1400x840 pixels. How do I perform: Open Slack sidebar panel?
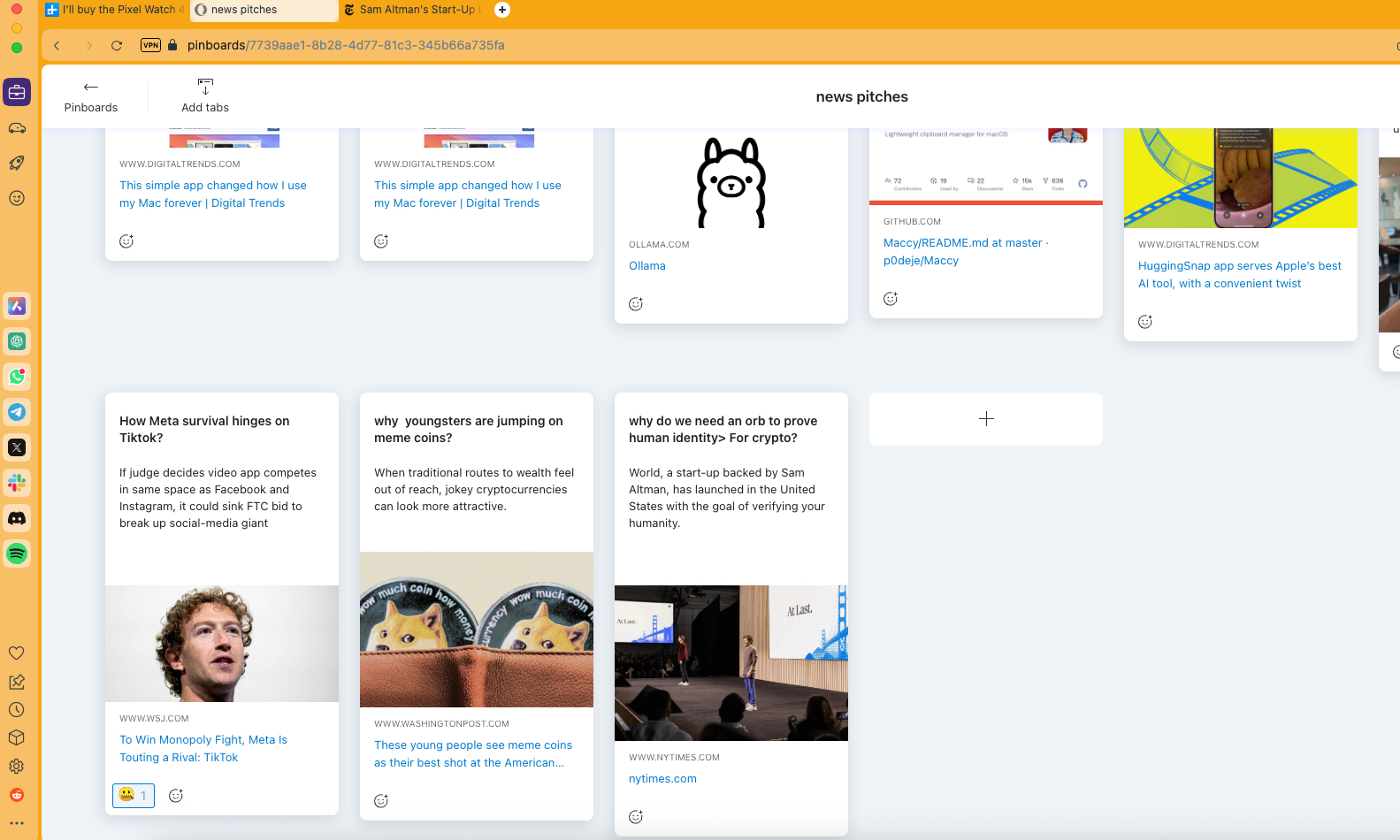click(17, 483)
